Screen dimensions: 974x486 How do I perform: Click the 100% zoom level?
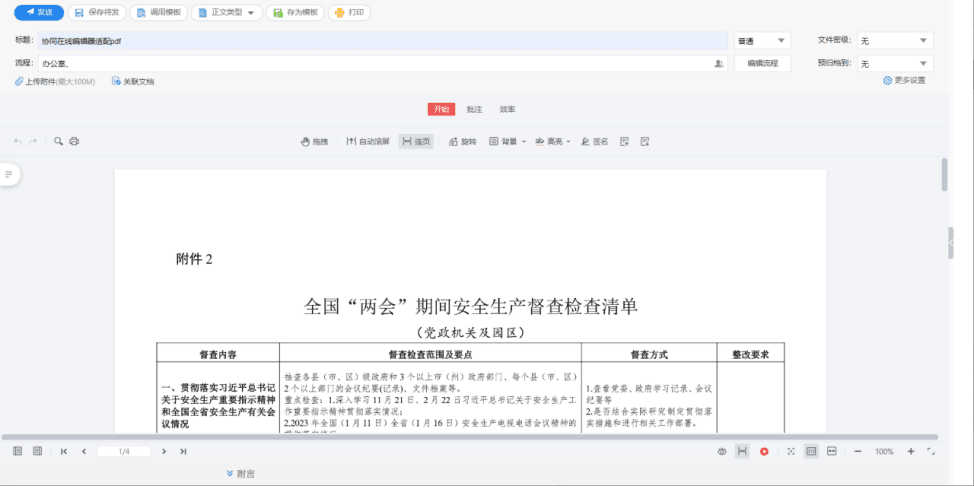885,452
